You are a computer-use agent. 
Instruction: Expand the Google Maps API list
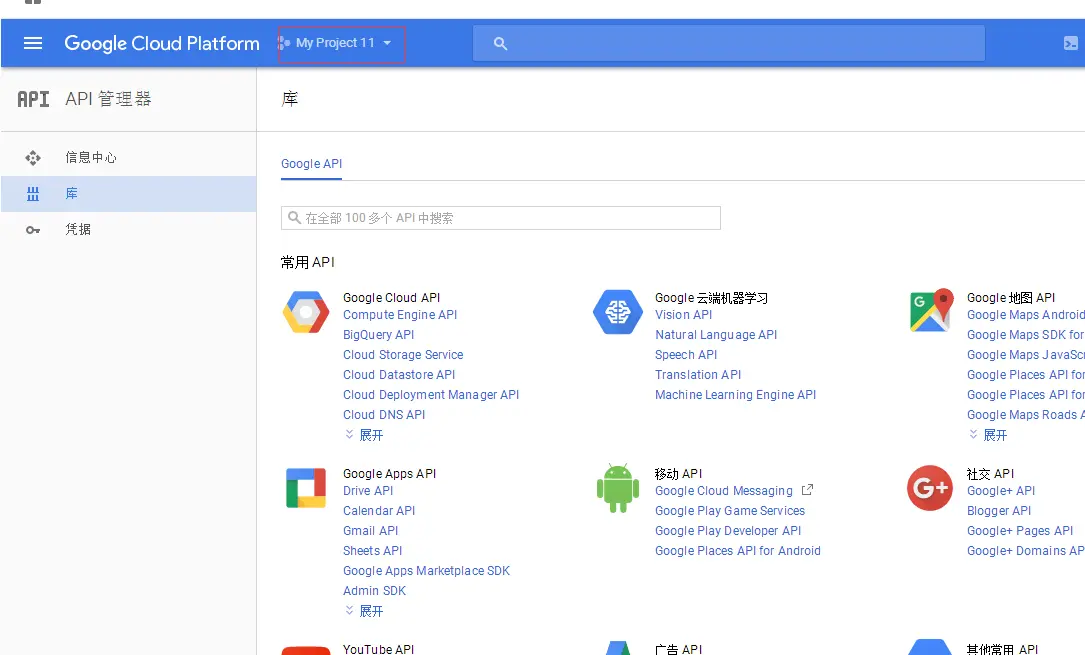pyautogui.click(x=988, y=435)
